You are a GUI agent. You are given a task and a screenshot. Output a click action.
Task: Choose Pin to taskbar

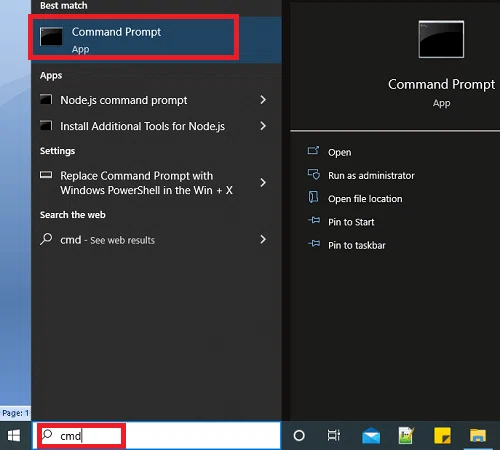(x=357, y=245)
